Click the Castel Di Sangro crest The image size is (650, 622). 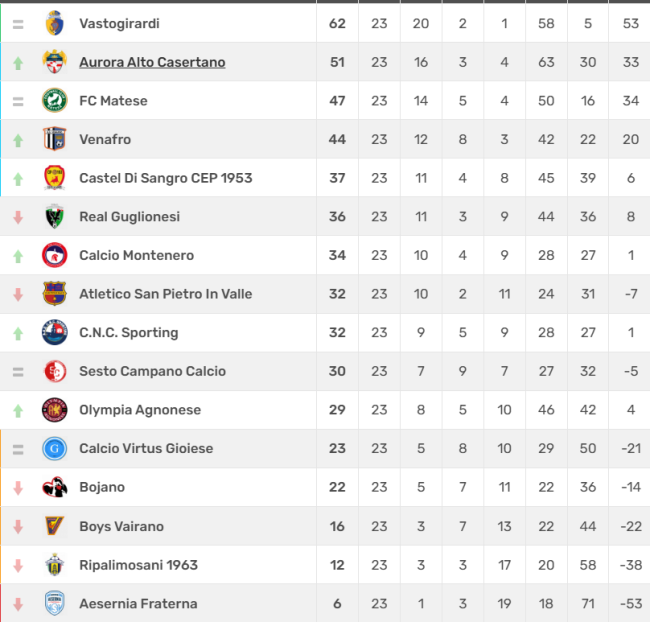pos(55,177)
